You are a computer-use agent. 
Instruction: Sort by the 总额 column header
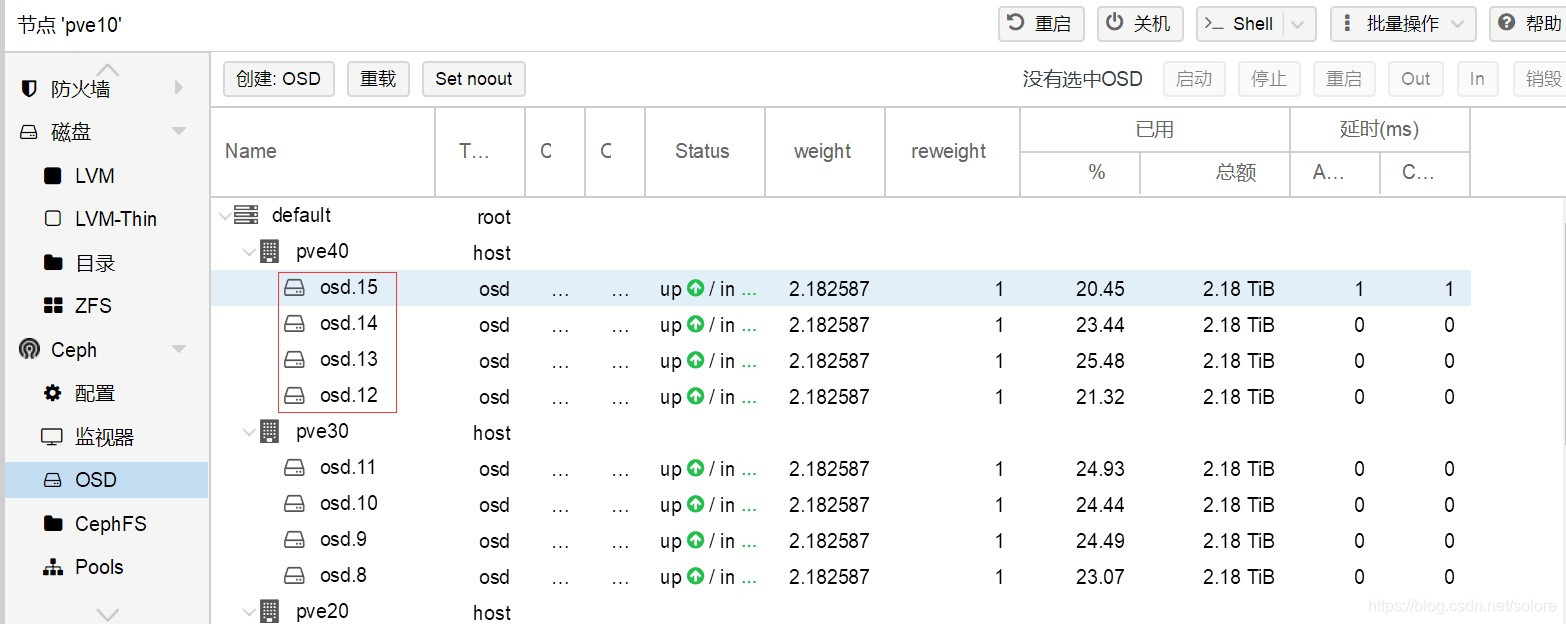1215,174
